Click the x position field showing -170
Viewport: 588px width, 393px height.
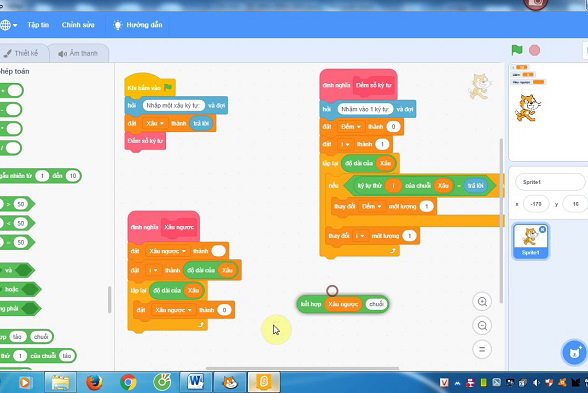tap(536, 204)
